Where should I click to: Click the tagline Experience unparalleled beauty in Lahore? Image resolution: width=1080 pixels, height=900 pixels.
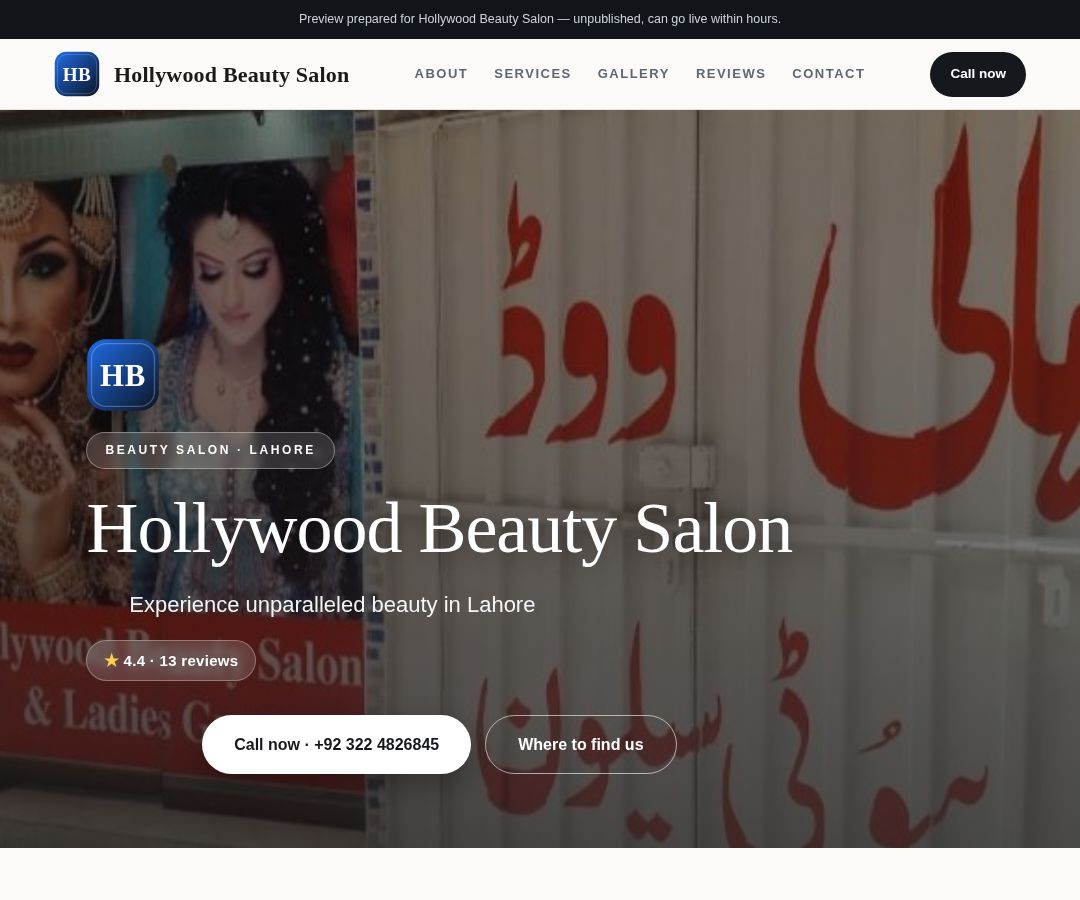click(332, 605)
